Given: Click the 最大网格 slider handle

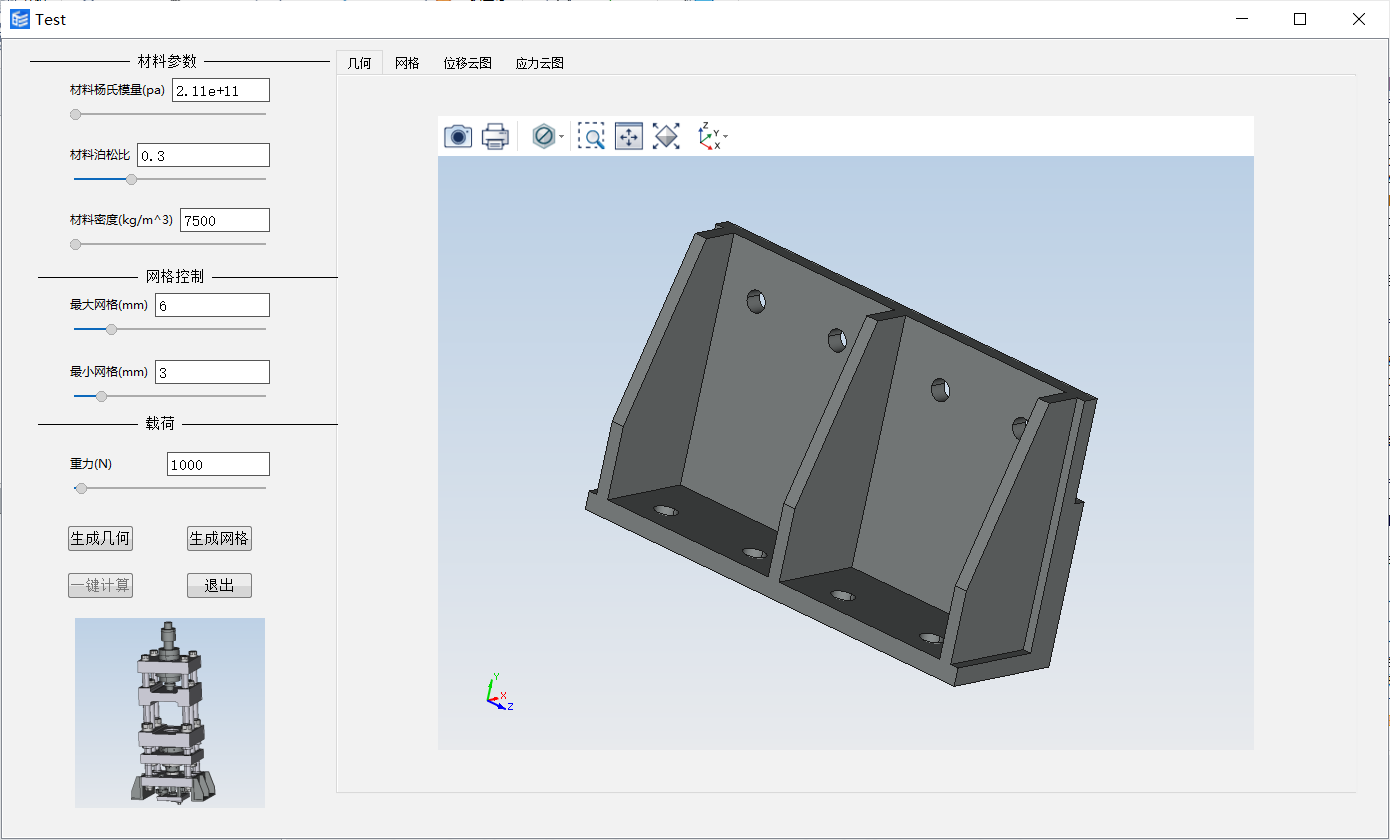Looking at the screenshot, I should point(111,329).
